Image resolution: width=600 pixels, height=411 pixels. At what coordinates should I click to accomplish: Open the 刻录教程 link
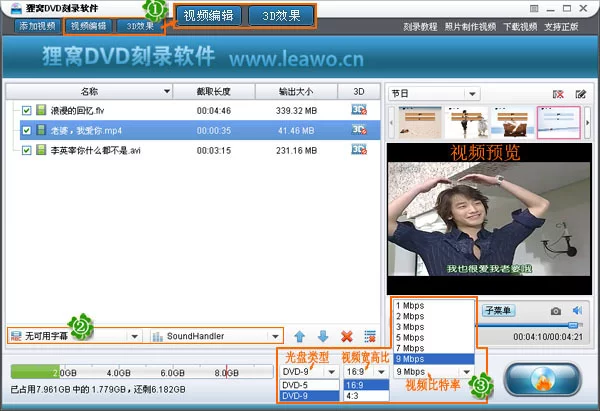click(420, 27)
